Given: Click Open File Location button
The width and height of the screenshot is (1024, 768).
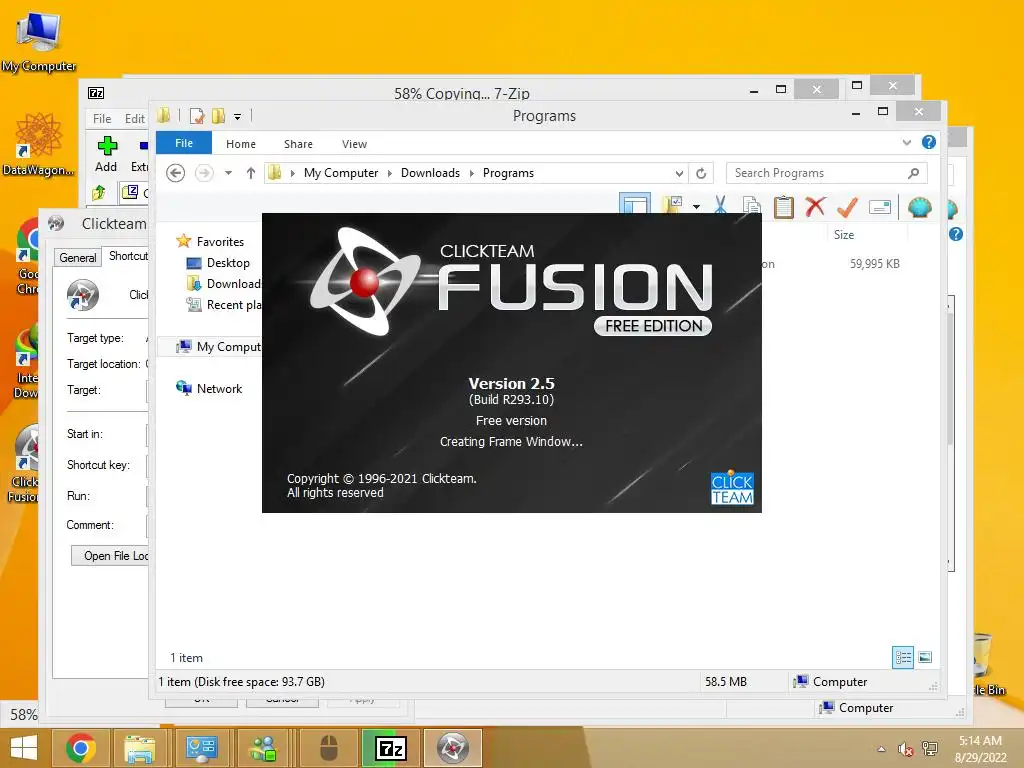Looking at the screenshot, I should pyautogui.click(x=110, y=556).
